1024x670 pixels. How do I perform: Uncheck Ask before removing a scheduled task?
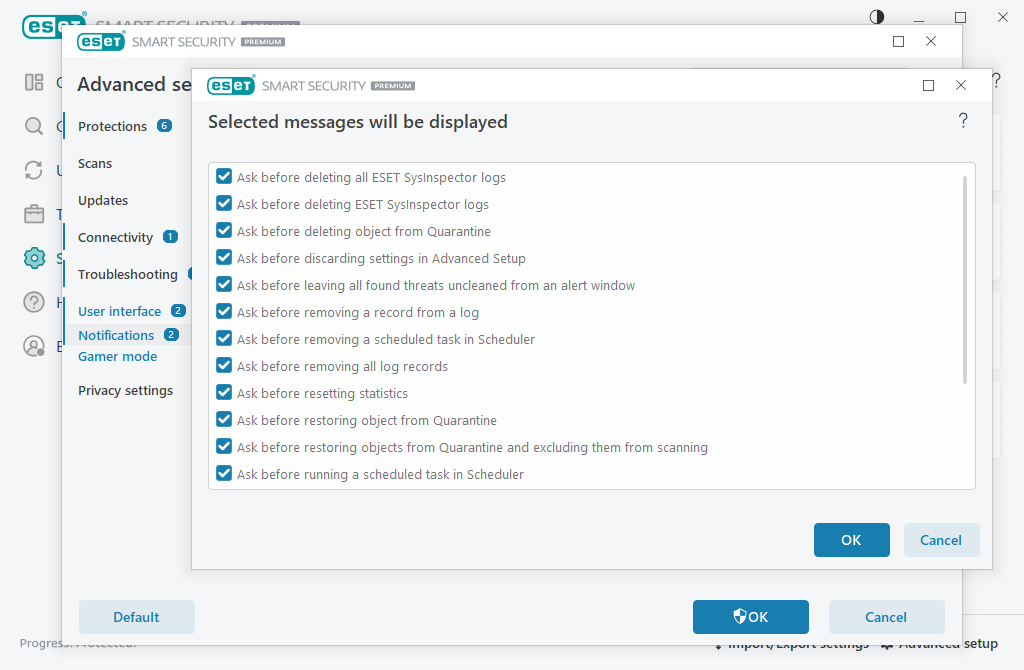tap(224, 338)
